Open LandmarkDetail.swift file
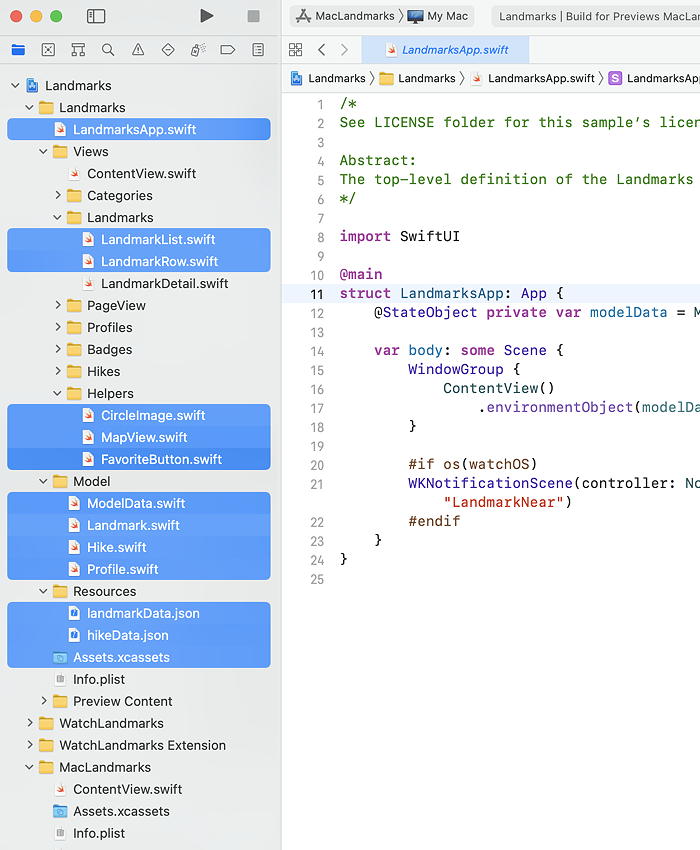This screenshot has height=850, width=700. 139,284
